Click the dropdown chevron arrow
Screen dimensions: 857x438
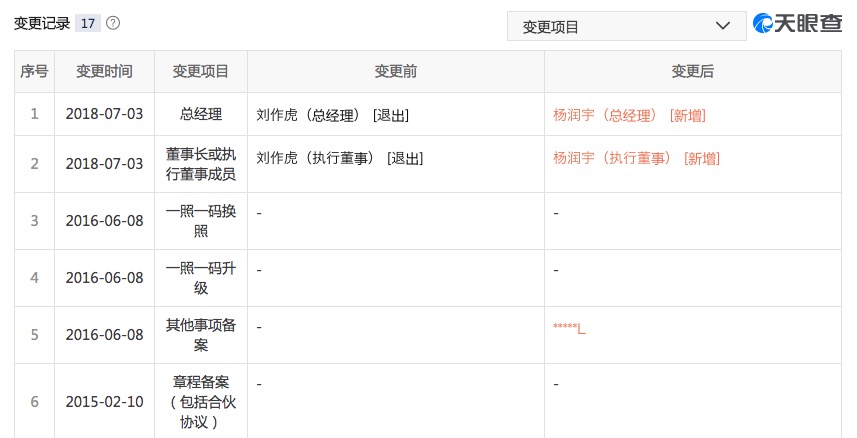pos(722,27)
